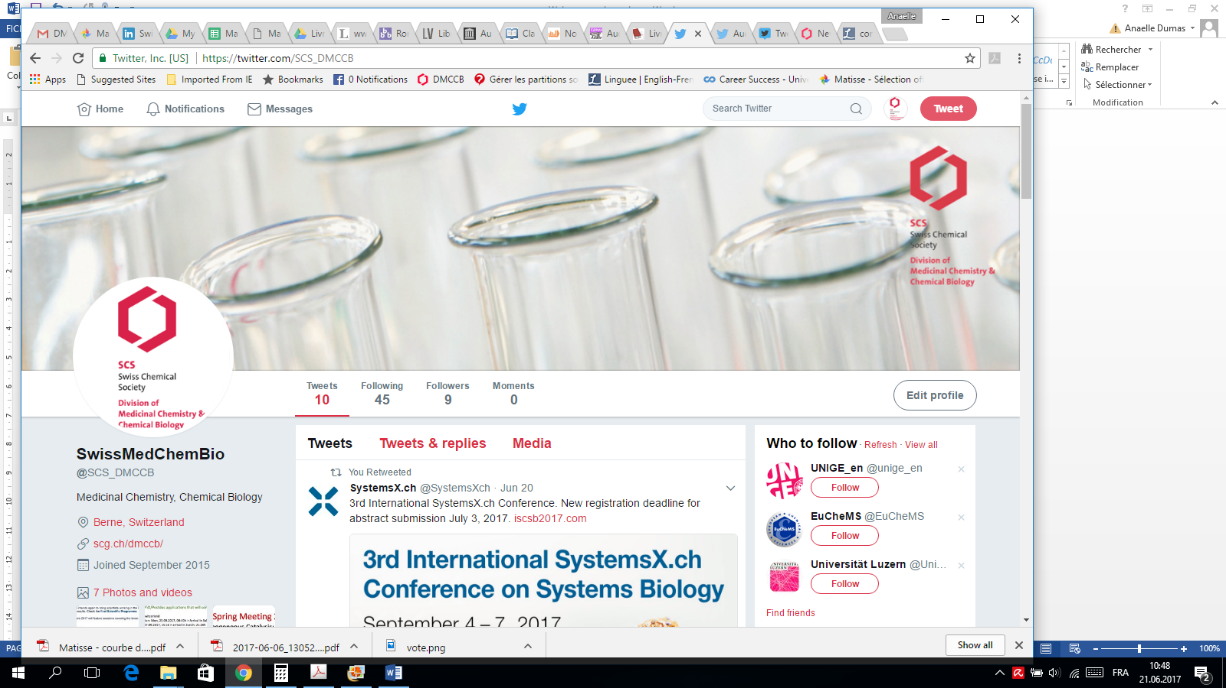Viewport: 1226px width, 688px height.
Task: Follow the EuCheMS account
Action: 844,536
